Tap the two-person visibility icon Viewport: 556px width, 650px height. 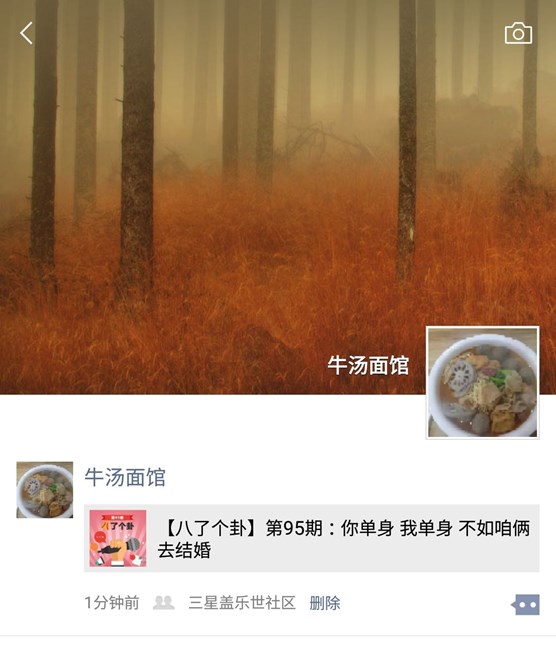163,602
